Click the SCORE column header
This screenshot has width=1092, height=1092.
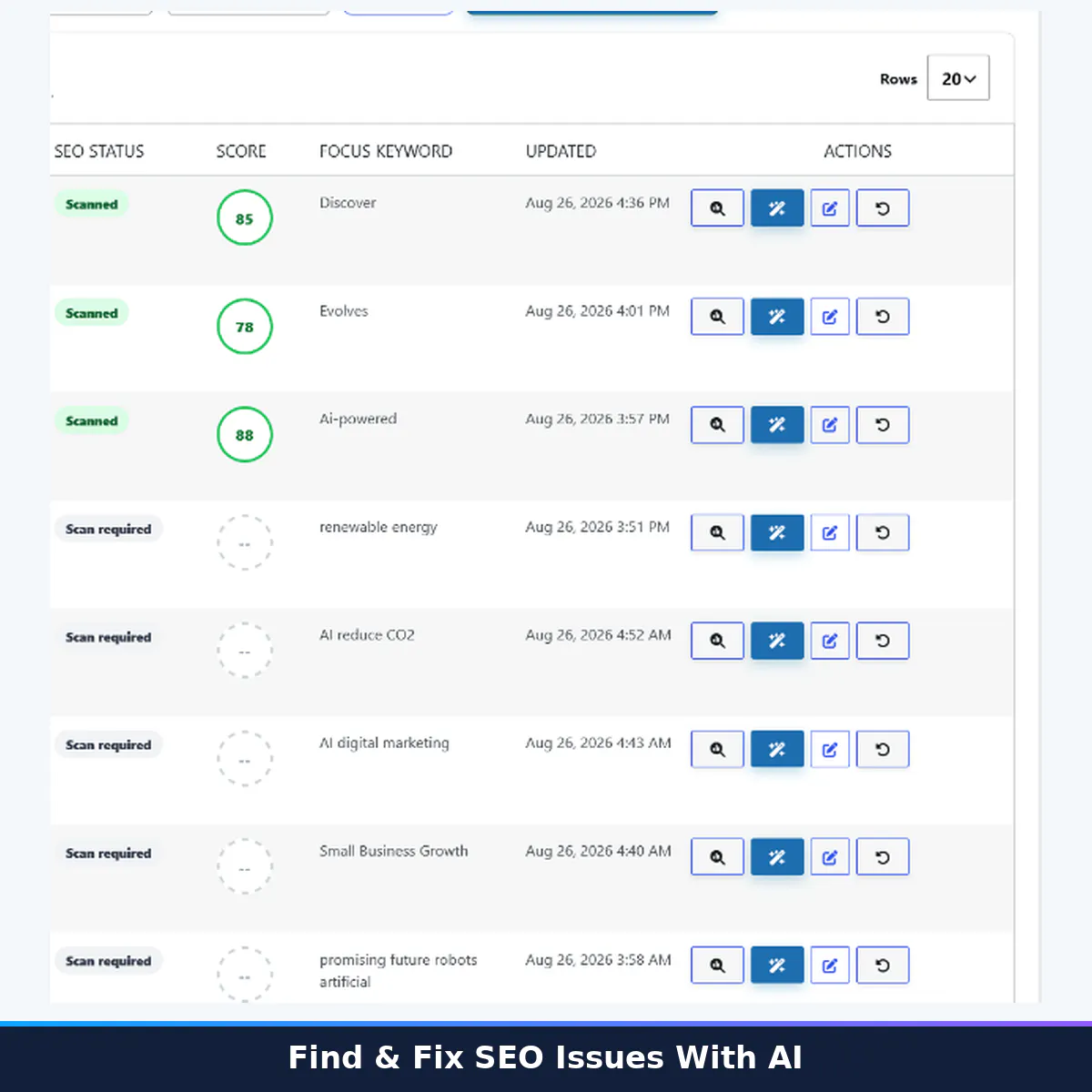(x=241, y=151)
